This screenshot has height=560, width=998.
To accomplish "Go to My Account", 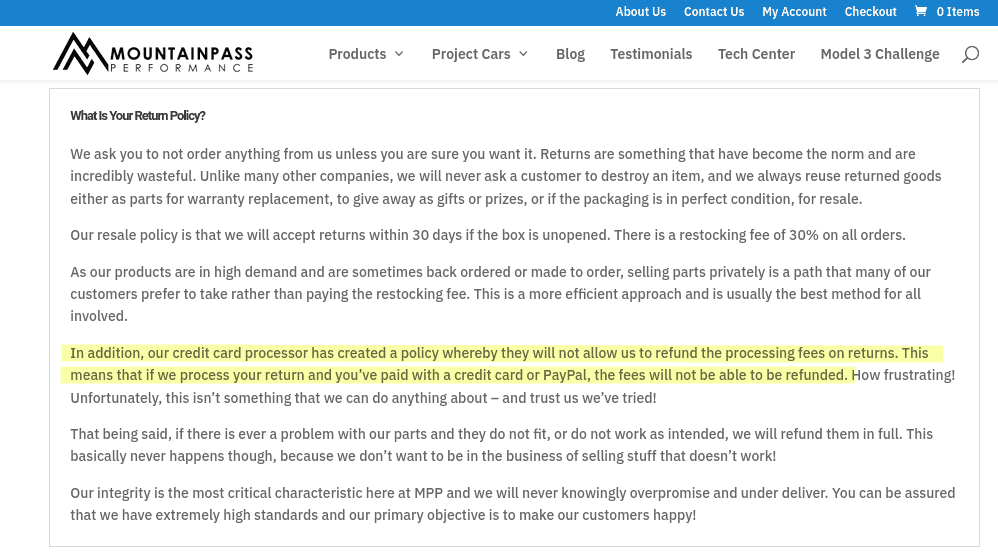I will [794, 11].
